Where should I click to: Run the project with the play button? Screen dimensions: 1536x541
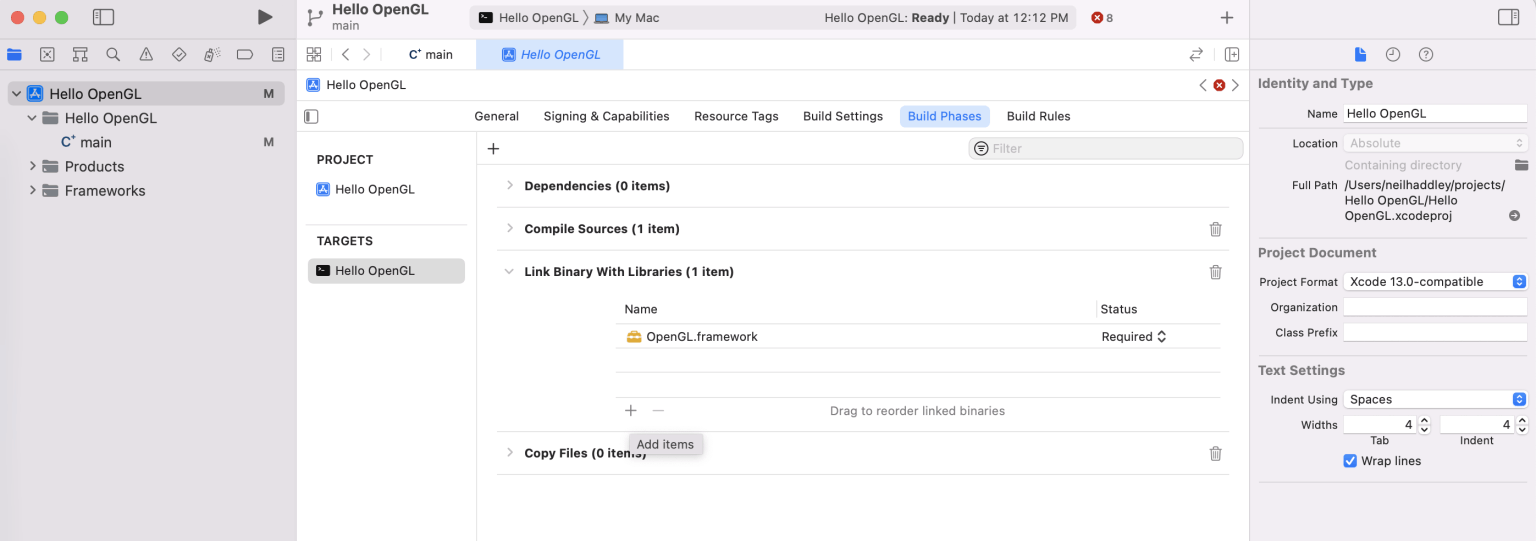coord(264,17)
